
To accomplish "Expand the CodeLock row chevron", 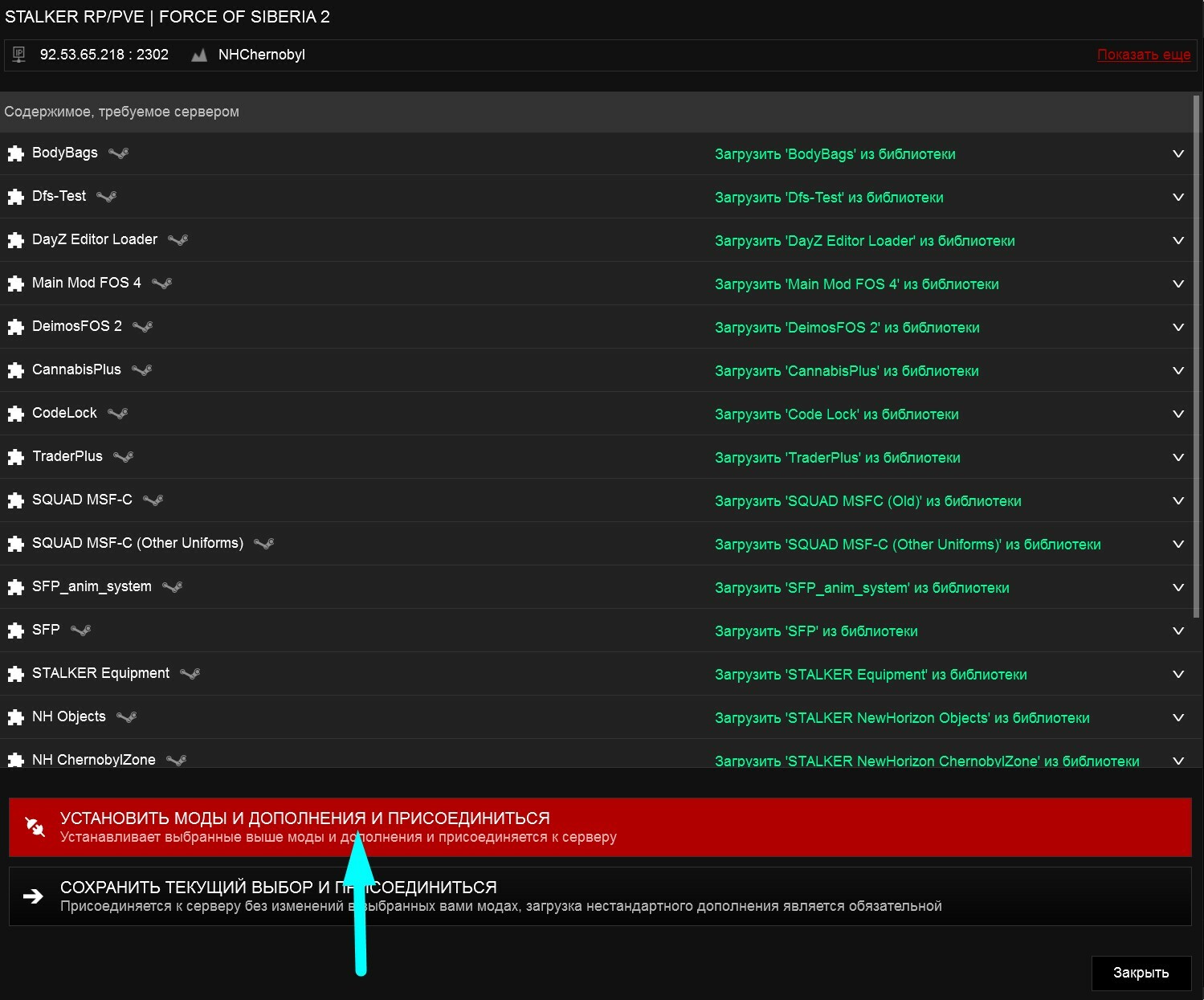I will 1178,414.
